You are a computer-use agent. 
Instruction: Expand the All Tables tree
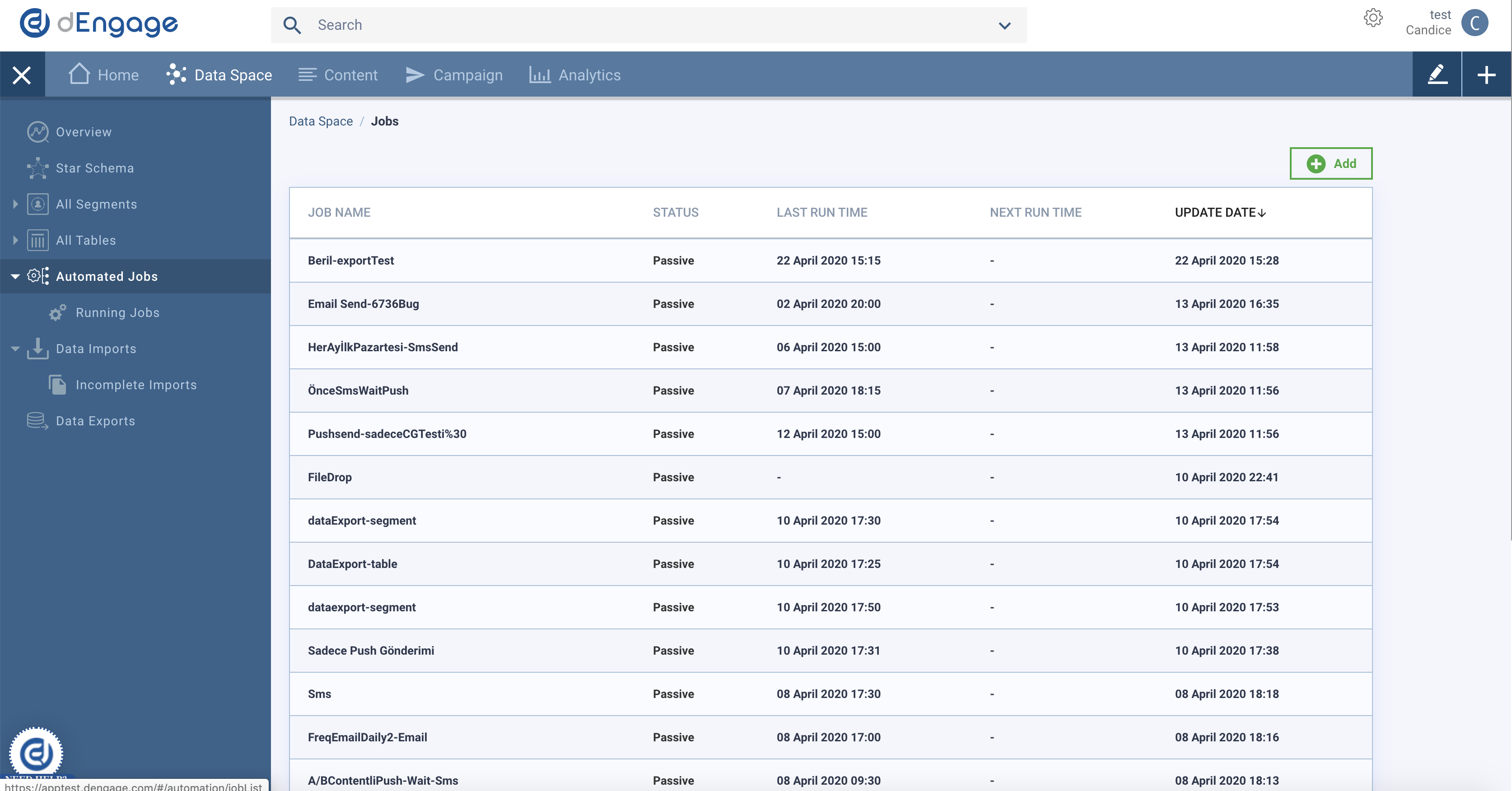click(x=15, y=240)
